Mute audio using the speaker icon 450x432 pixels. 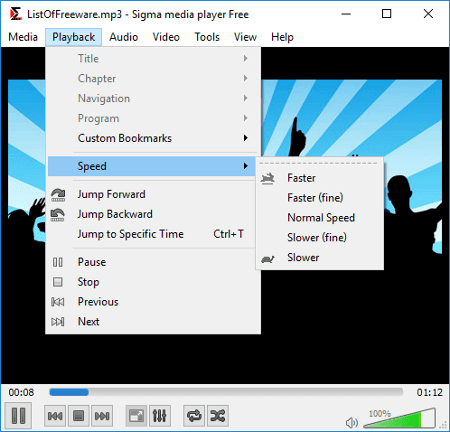coord(352,423)
